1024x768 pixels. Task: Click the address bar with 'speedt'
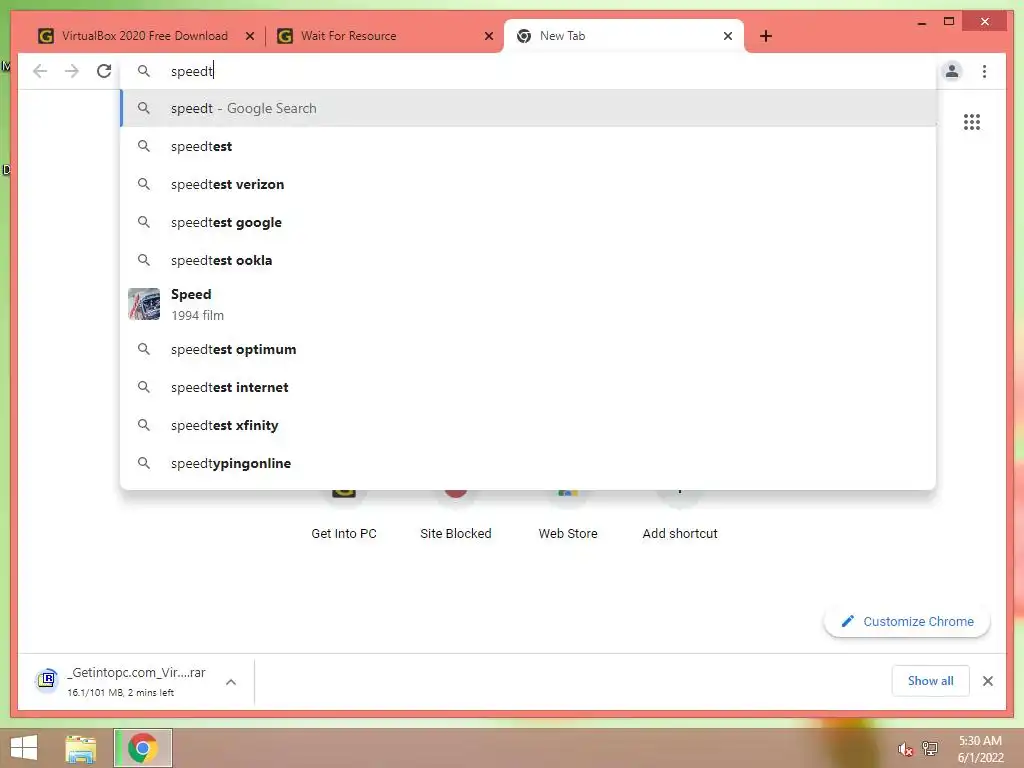coord(528,71)
